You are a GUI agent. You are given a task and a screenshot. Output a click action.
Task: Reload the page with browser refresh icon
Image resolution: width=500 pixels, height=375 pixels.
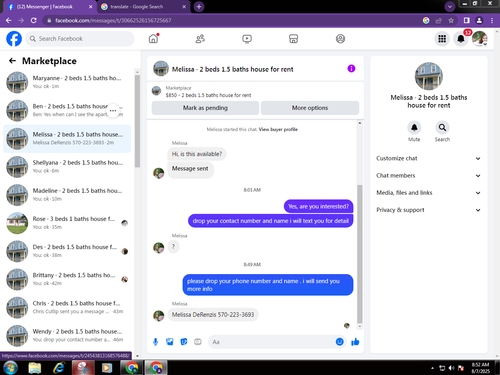coord(34,20)
